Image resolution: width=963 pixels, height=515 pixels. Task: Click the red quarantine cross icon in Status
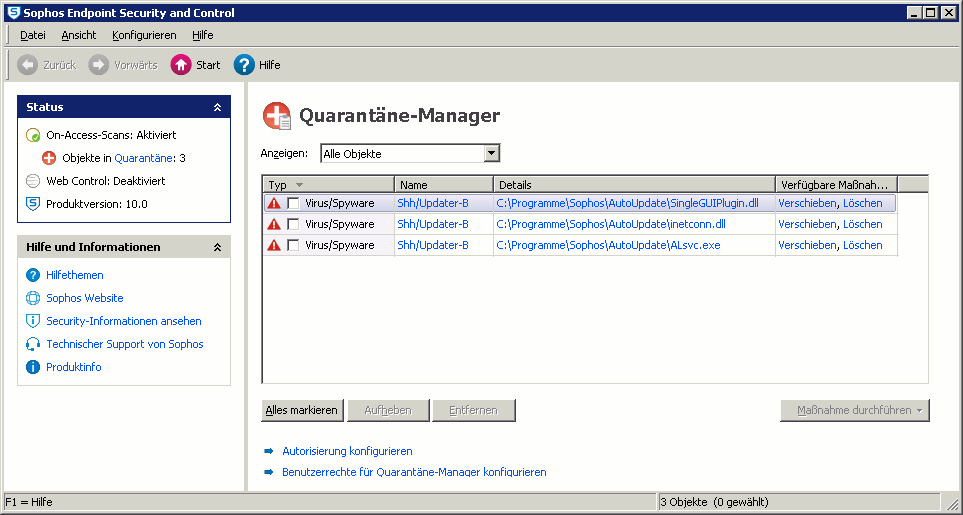(49, 158)
